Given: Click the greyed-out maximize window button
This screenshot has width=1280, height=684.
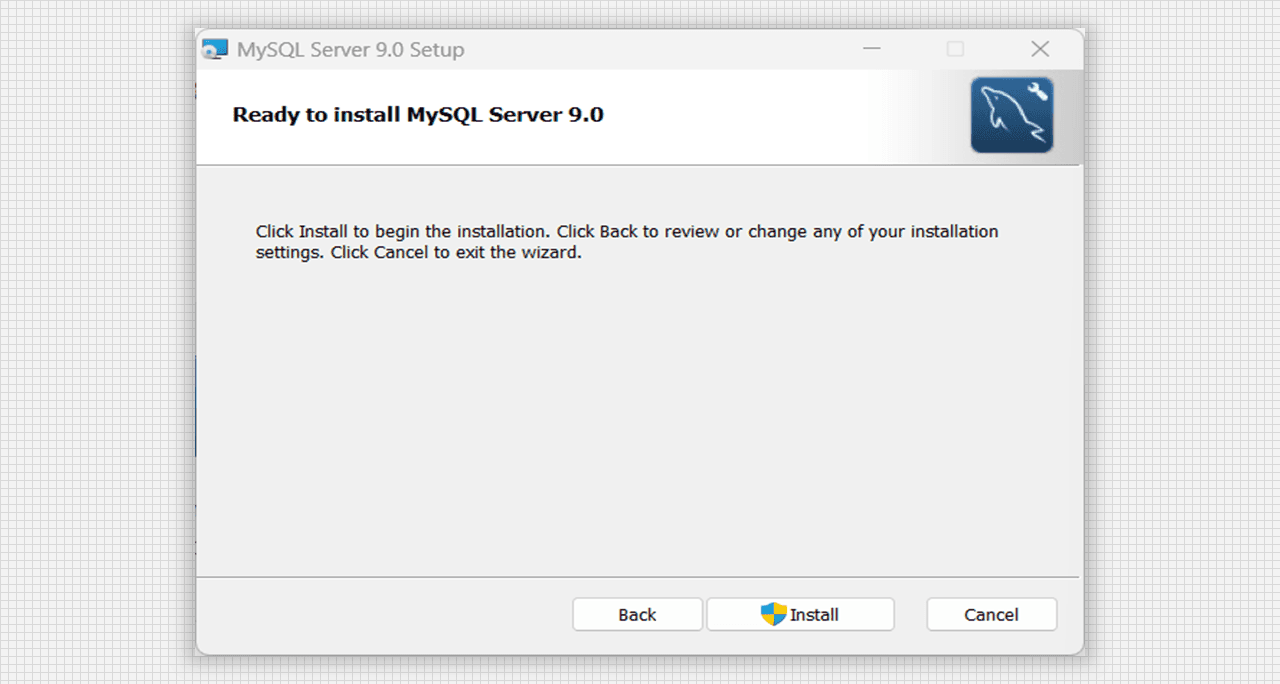Looking at the screenshot, I should [x=955, y=49].
